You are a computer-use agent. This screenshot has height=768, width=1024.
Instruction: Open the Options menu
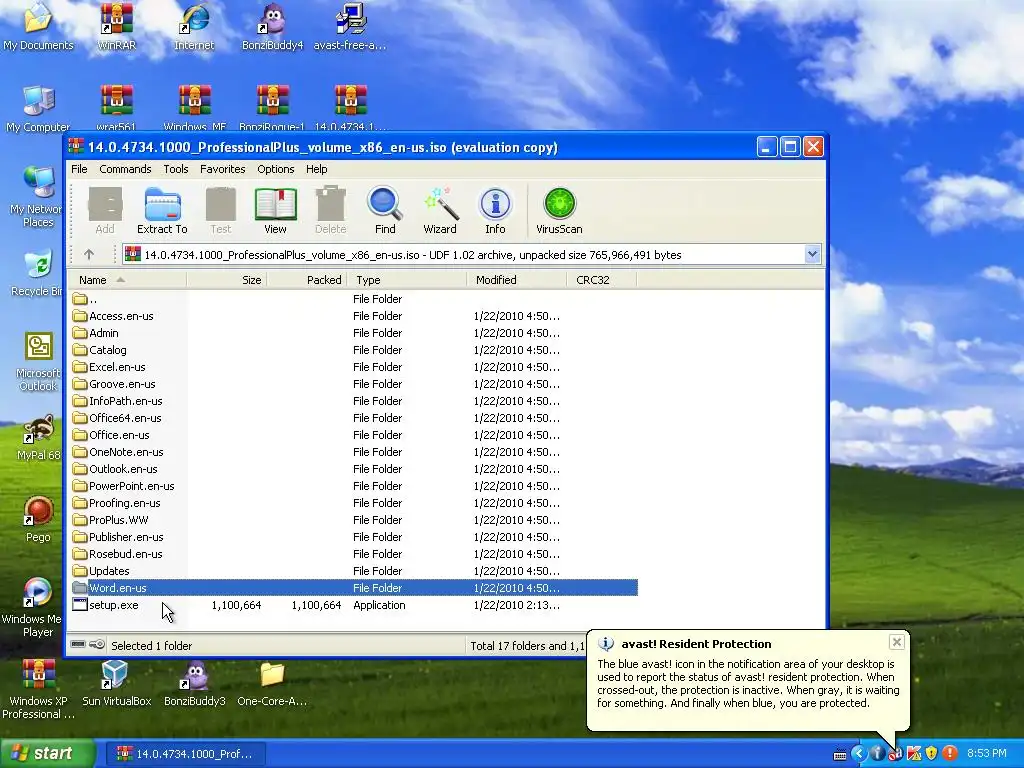[276, 169]
